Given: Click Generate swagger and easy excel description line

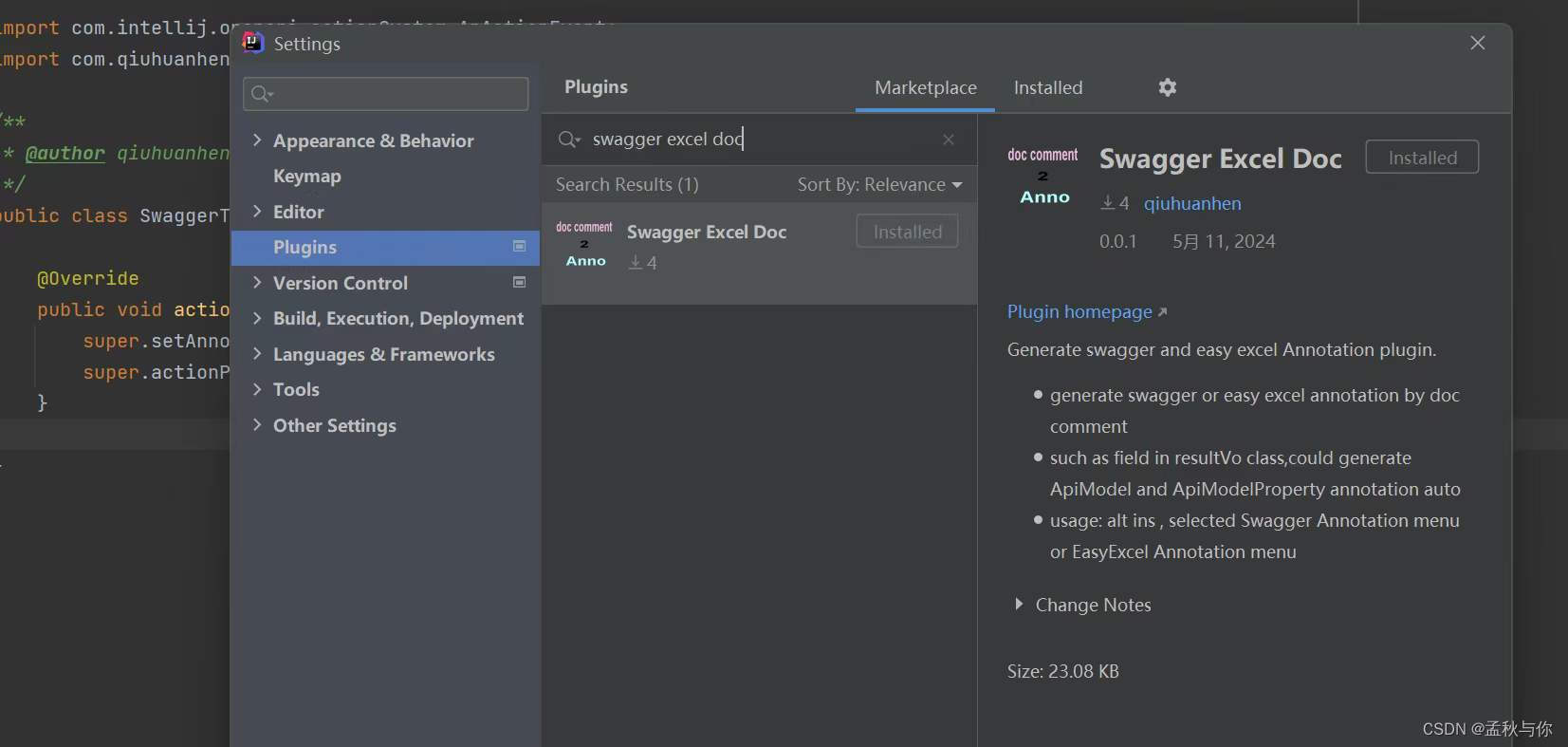Looking at the screenshot, I should (x=1222, y=349).
